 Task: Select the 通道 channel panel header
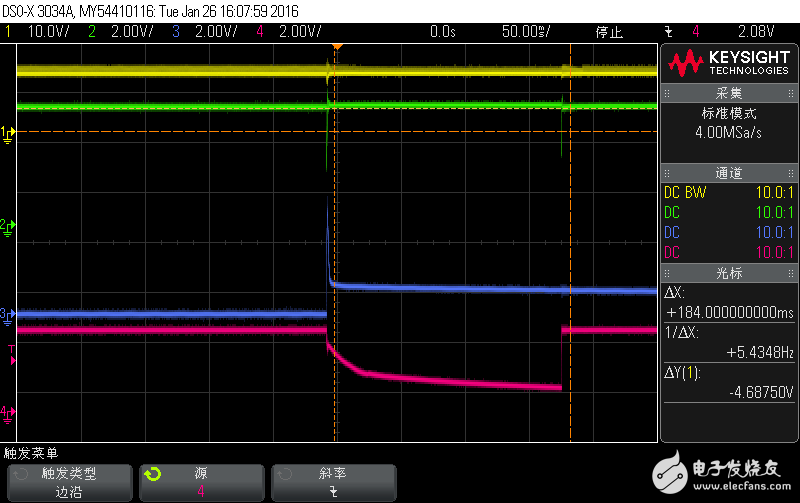[x=729, y=172]
